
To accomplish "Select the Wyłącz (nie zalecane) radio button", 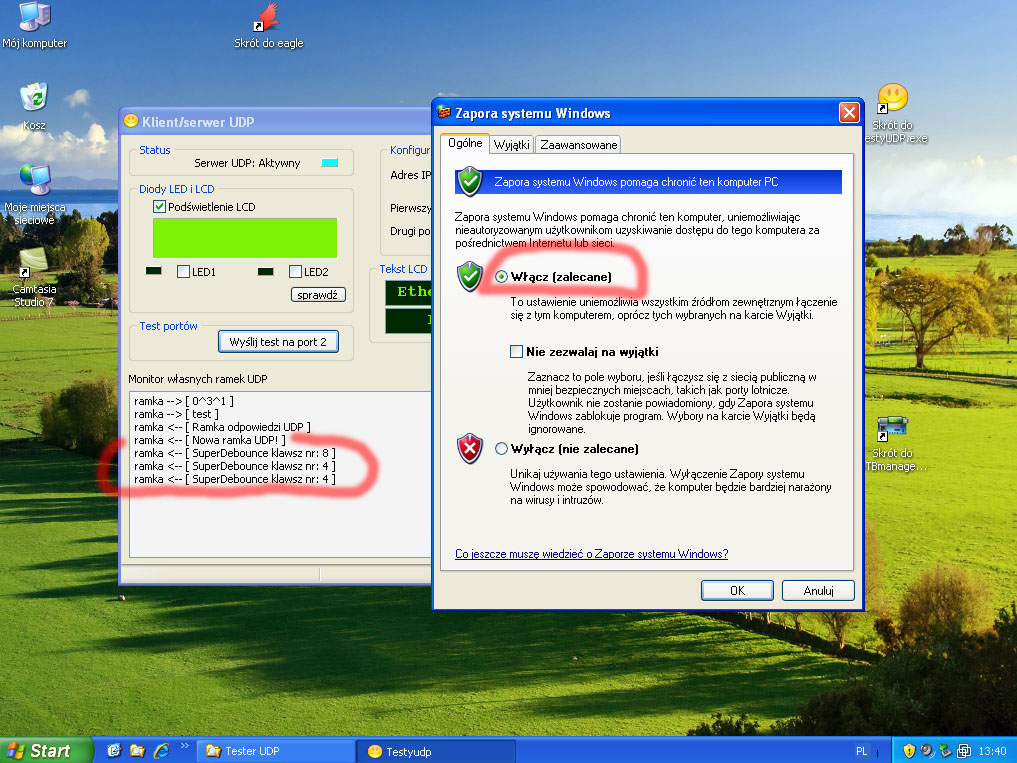I will coord(501,449).
